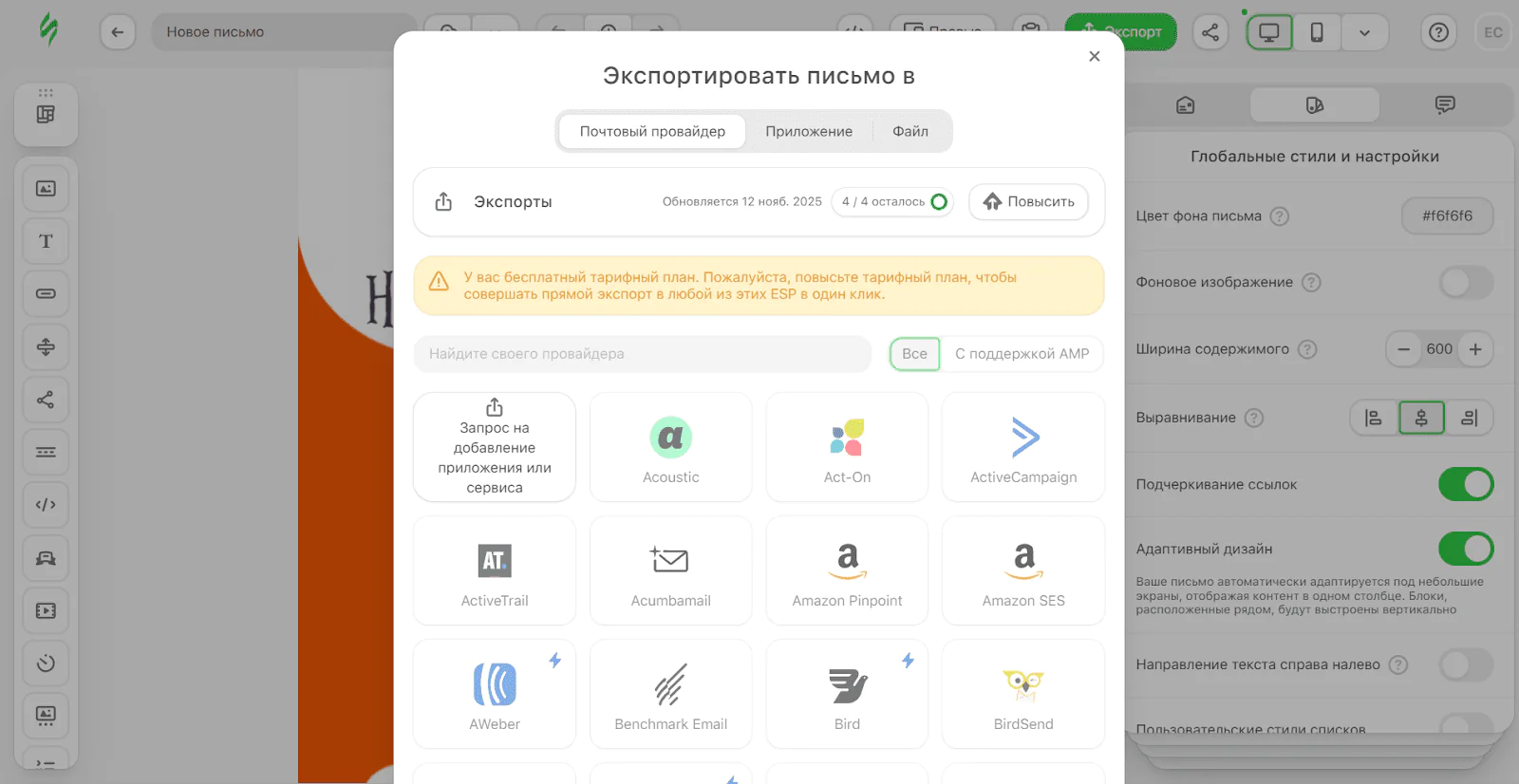
Task: Choose the AWeber provider
Action: 495,694
